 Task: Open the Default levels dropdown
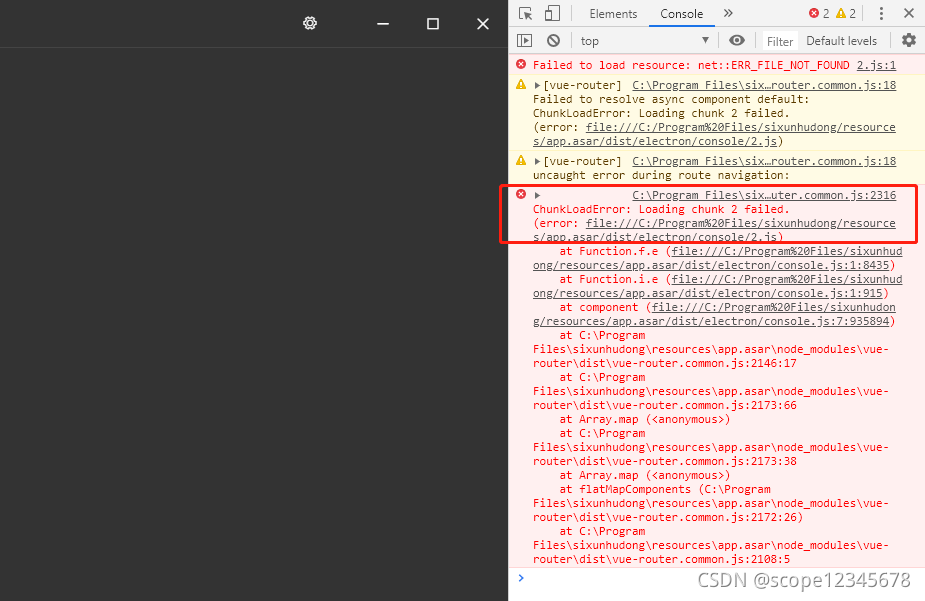(841, 41)
